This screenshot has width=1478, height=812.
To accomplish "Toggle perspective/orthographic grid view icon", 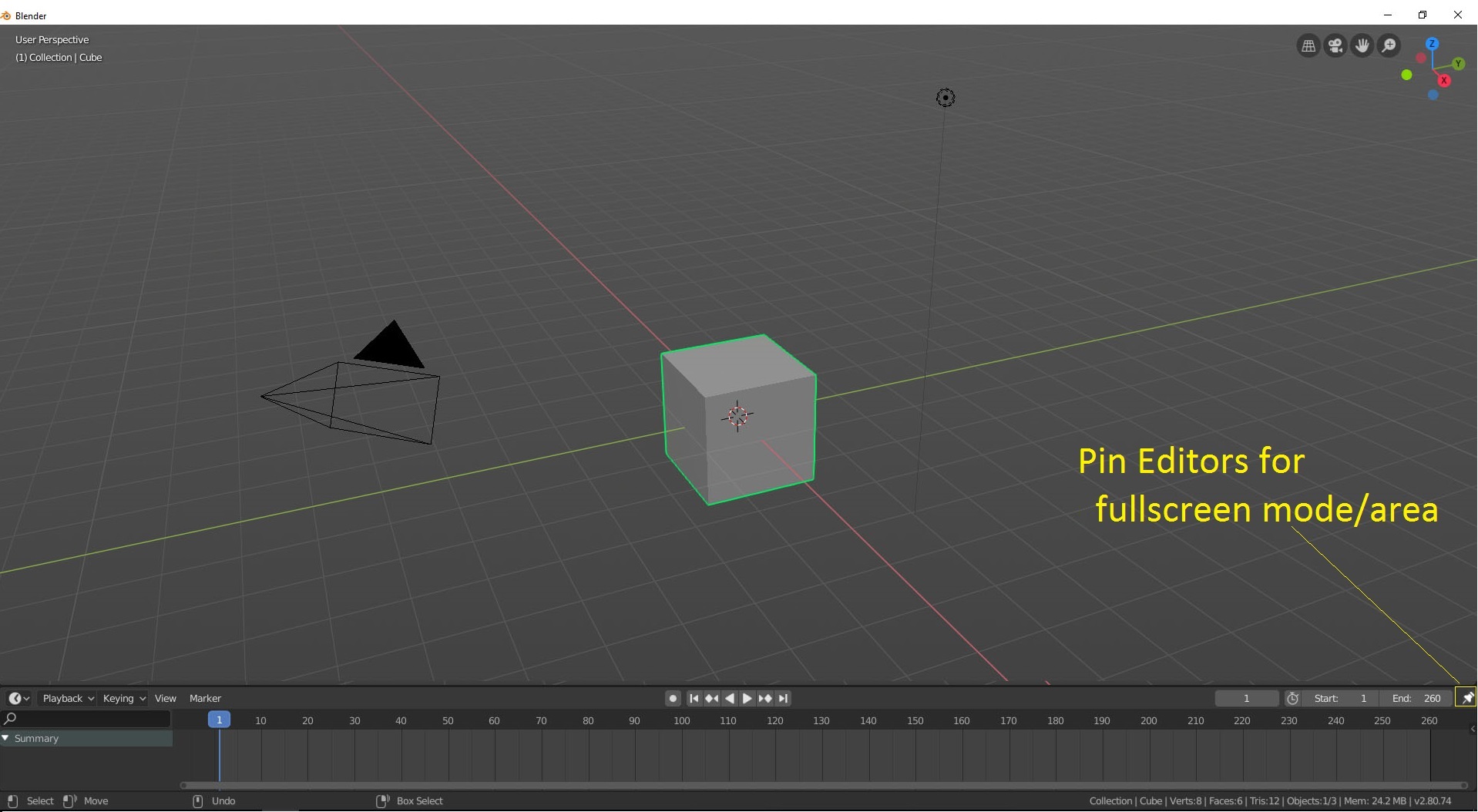I will pos(1308,46).
